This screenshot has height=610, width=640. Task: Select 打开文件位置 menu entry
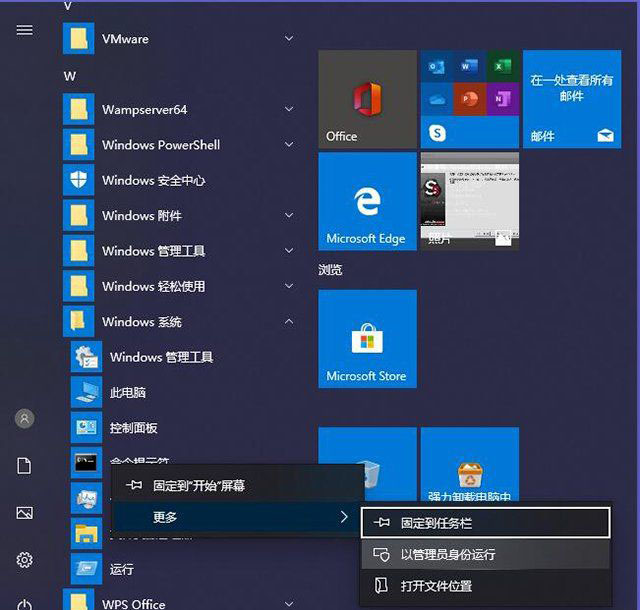tap(485, 586)
